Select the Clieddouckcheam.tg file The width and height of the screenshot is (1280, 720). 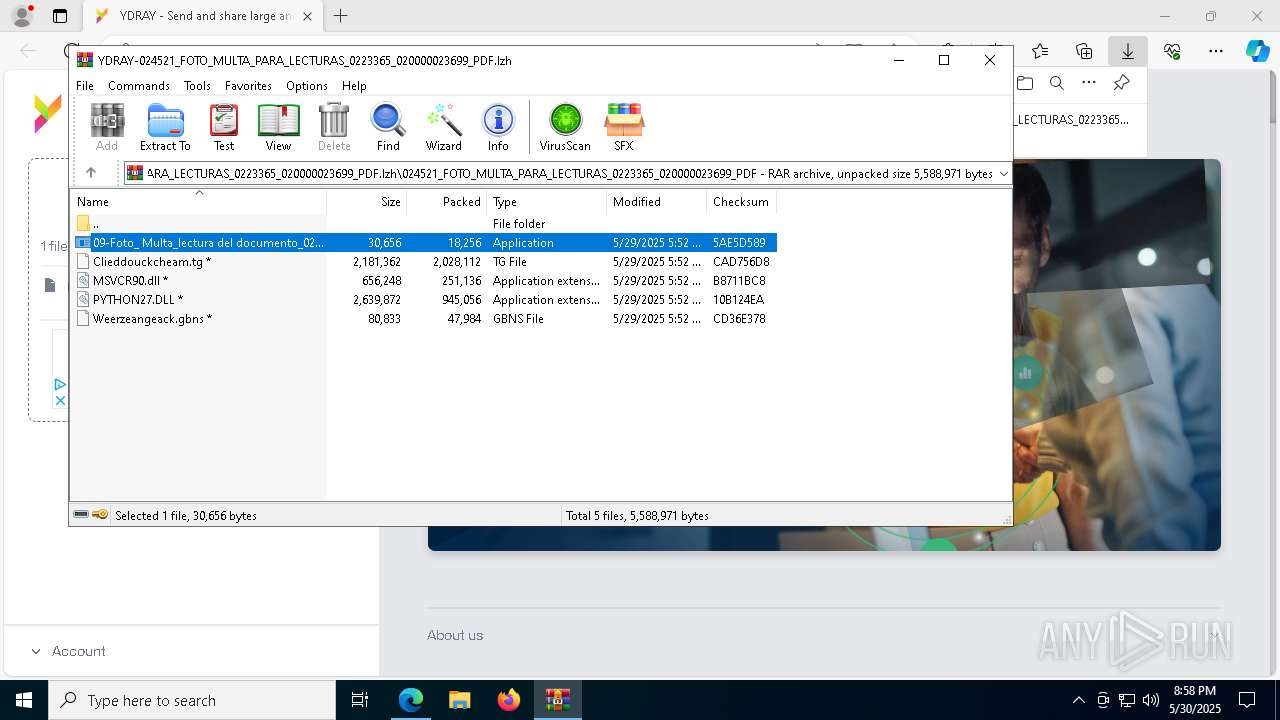(x=424, y=261)
